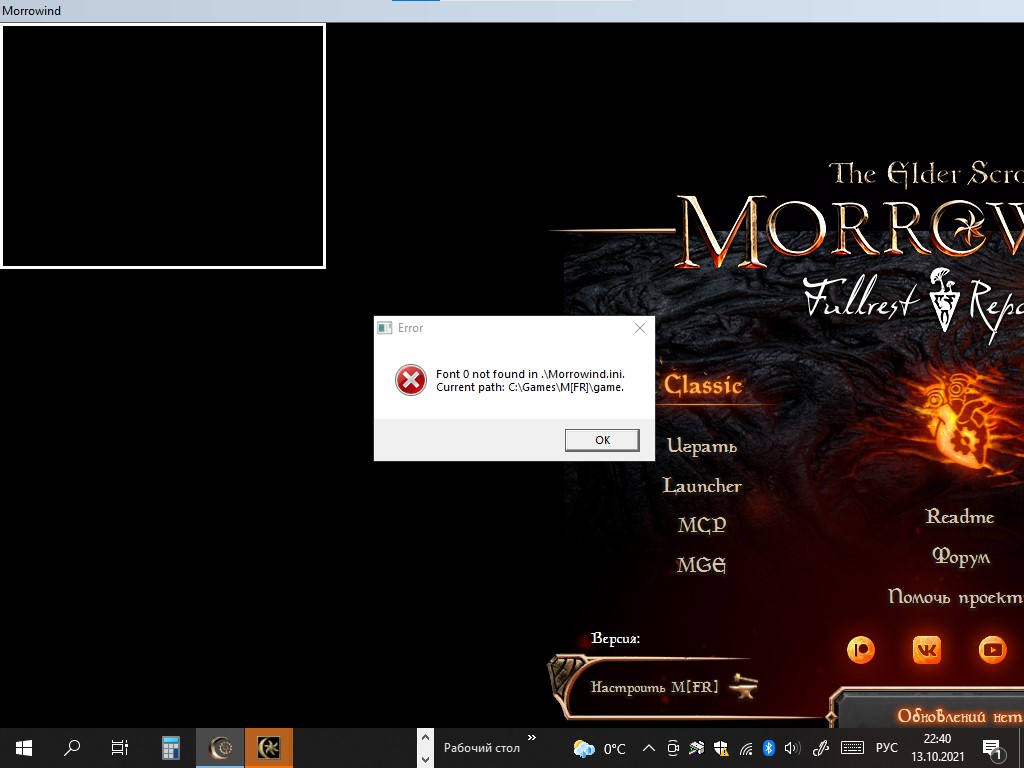Screen dimensions: 1024x768
Task: Expand the Рабочий стол toolbar chevron
Action: [531, 739]
